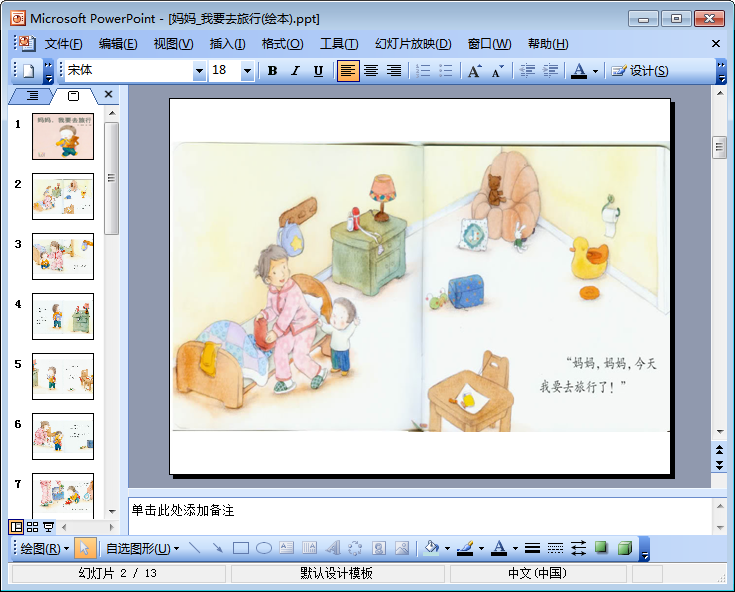Toggle italic text style

point(295,71)
